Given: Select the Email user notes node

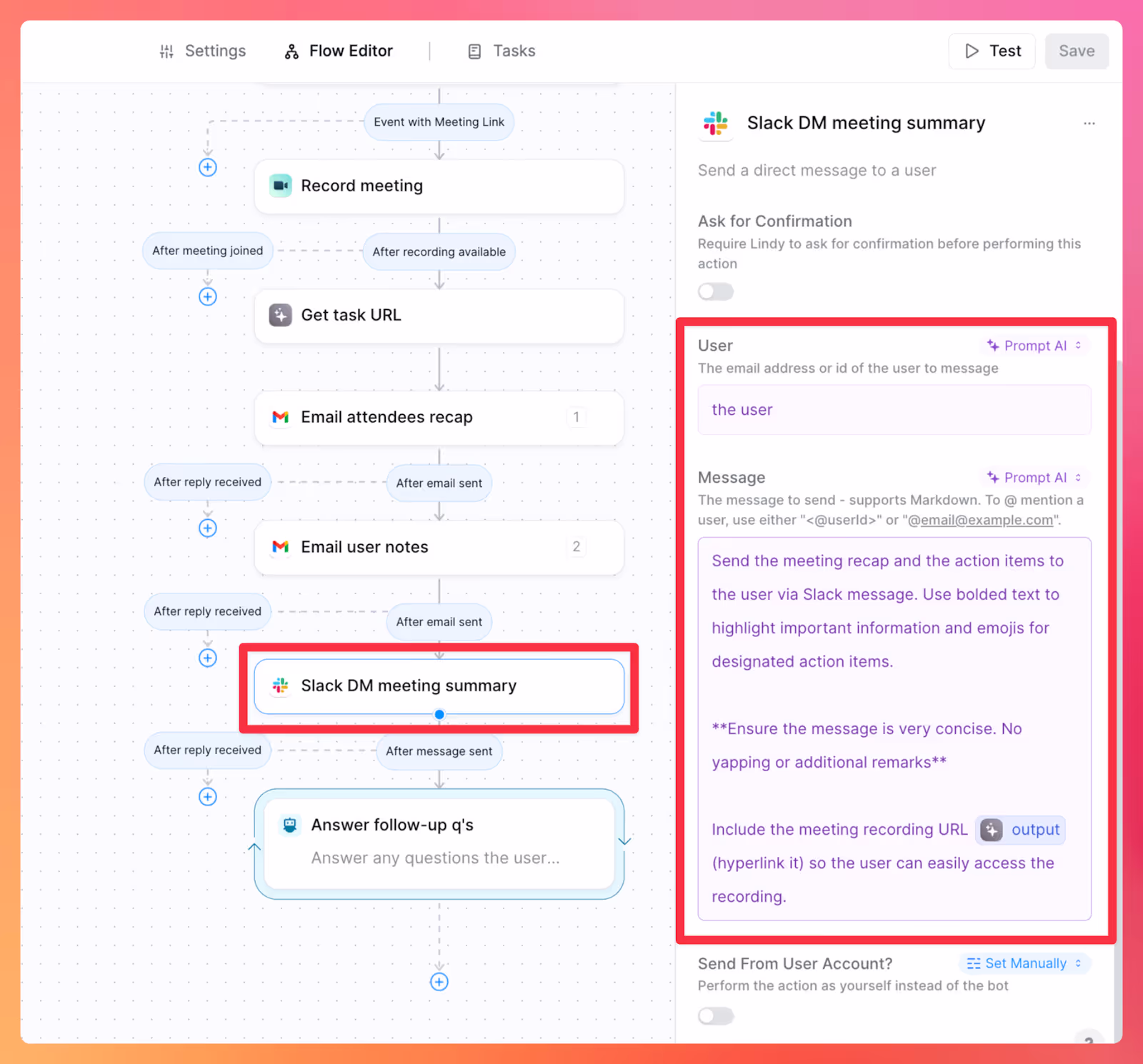Looking at the screenshot, I should [x=439, y=547].
